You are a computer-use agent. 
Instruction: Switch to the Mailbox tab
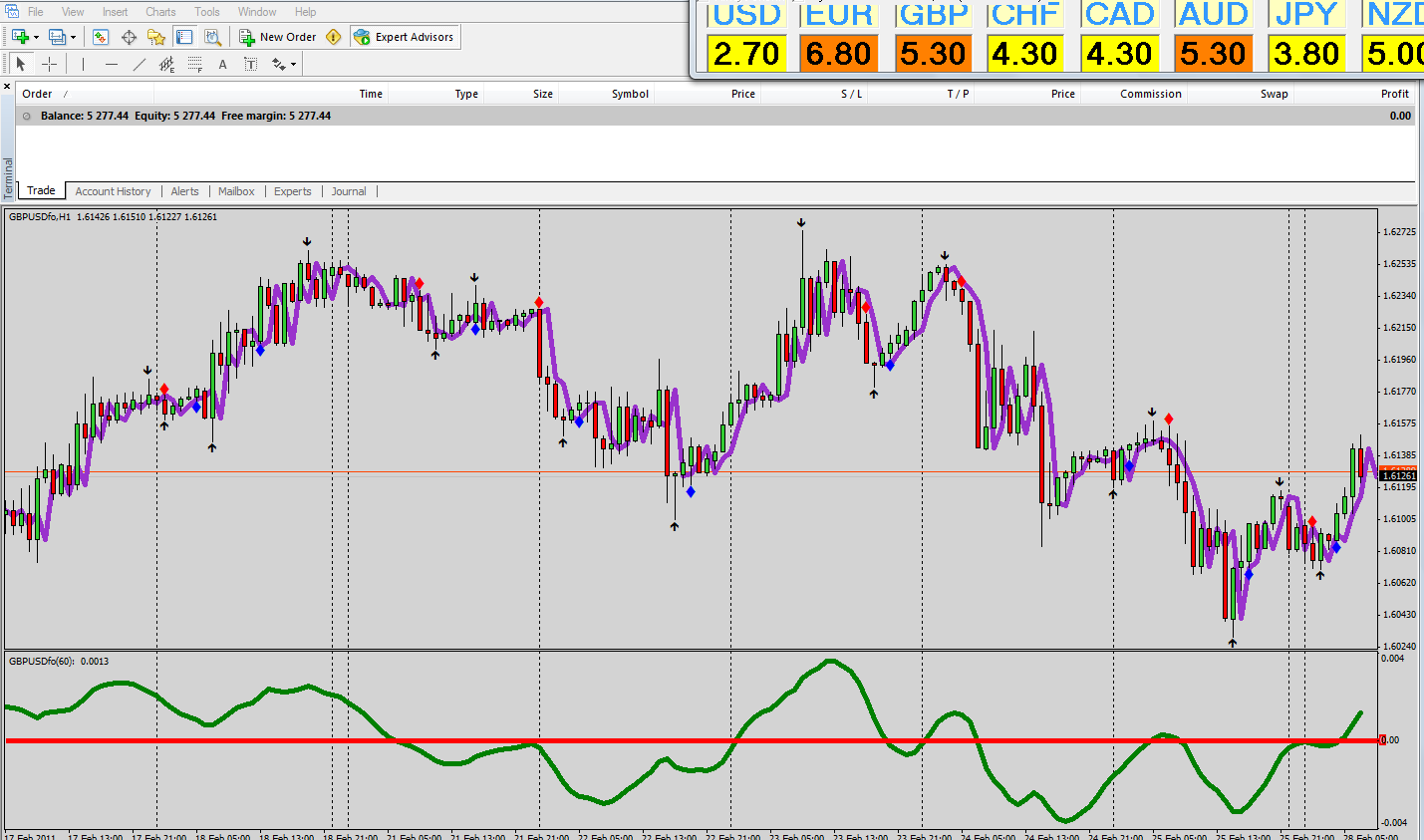click(x=236, y=191)
